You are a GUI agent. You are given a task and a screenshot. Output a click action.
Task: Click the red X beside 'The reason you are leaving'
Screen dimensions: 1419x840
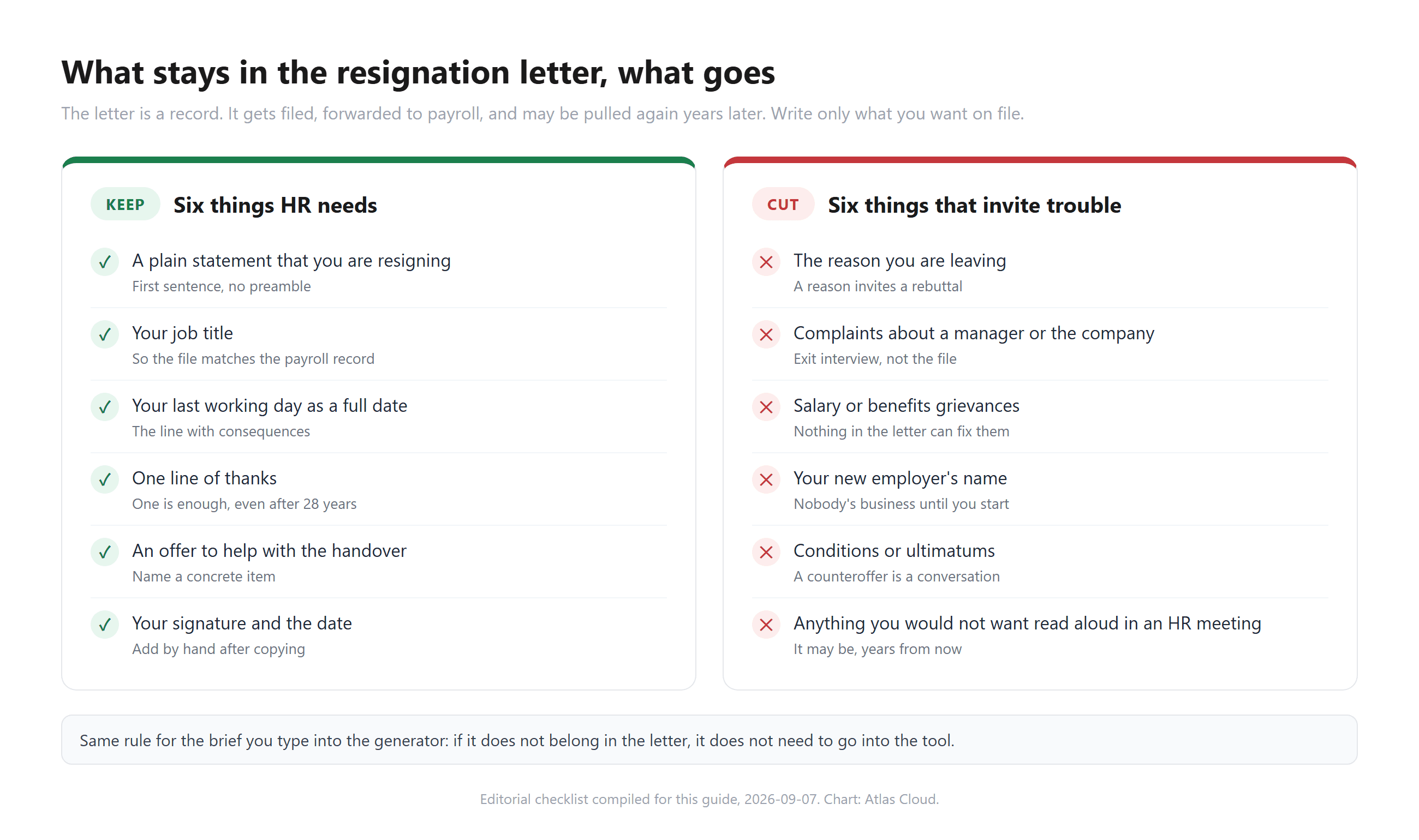[766, 262]
